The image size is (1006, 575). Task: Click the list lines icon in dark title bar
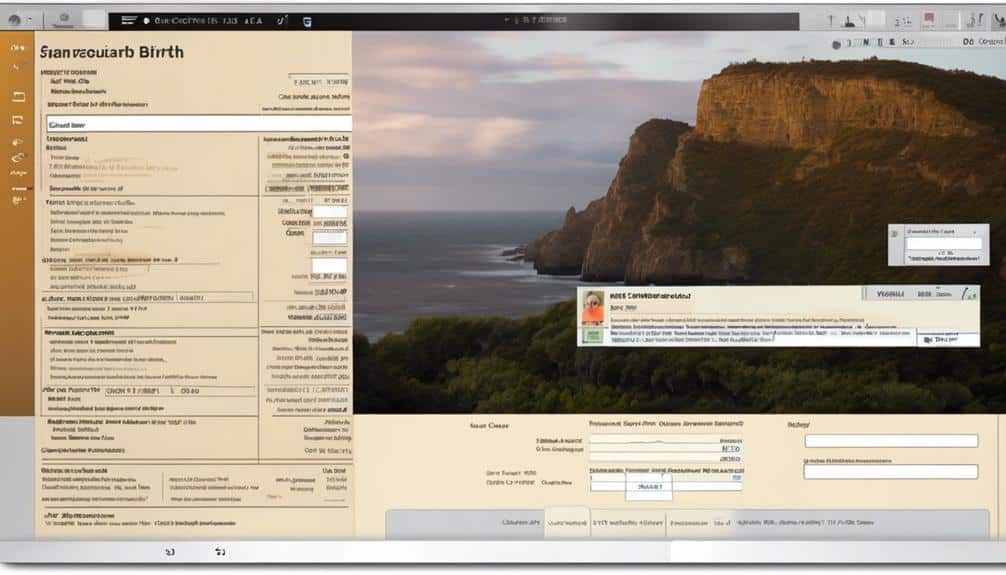127,20
